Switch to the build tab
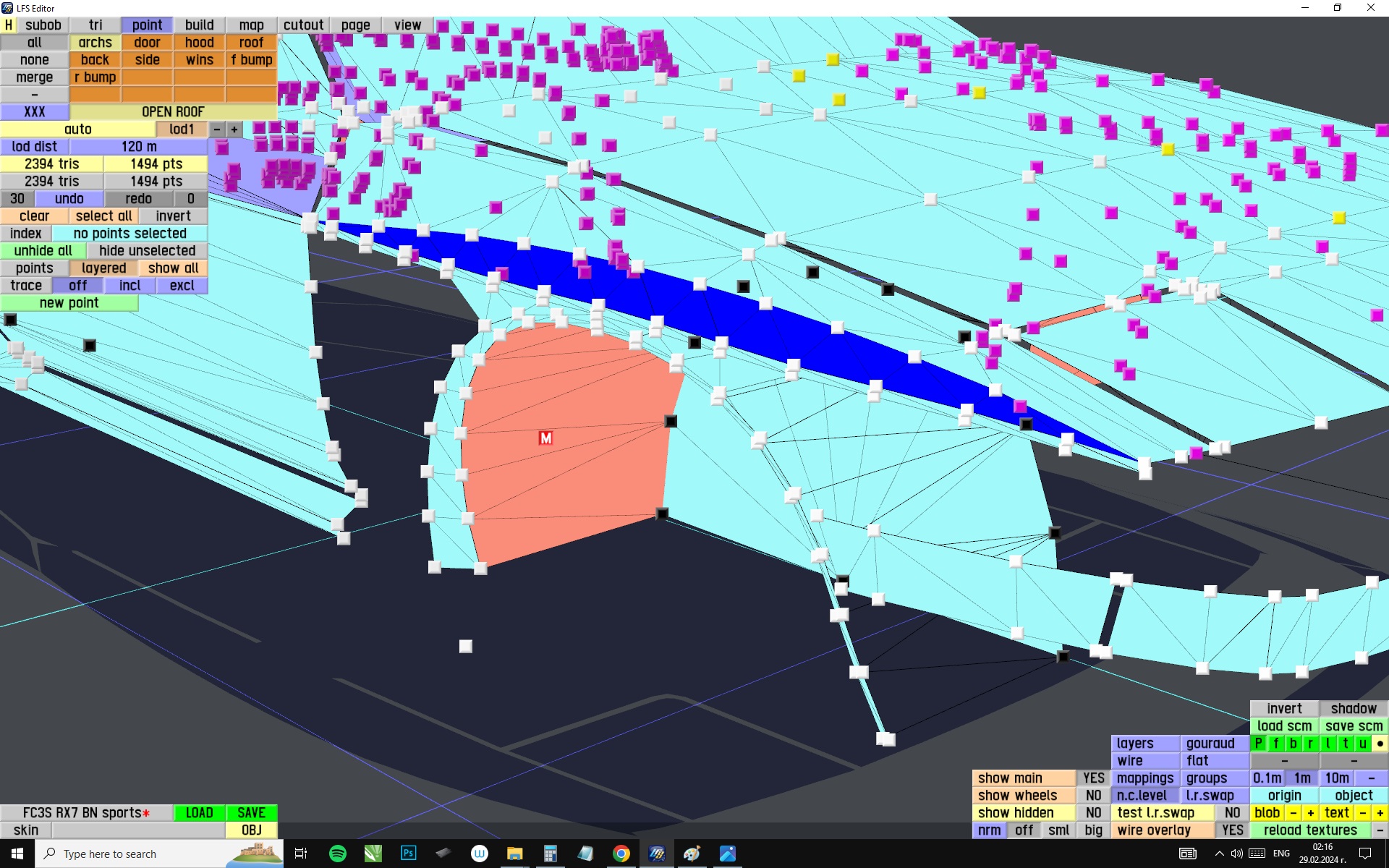The height and width of the screenshot is (868, 1389). [199, 25]
